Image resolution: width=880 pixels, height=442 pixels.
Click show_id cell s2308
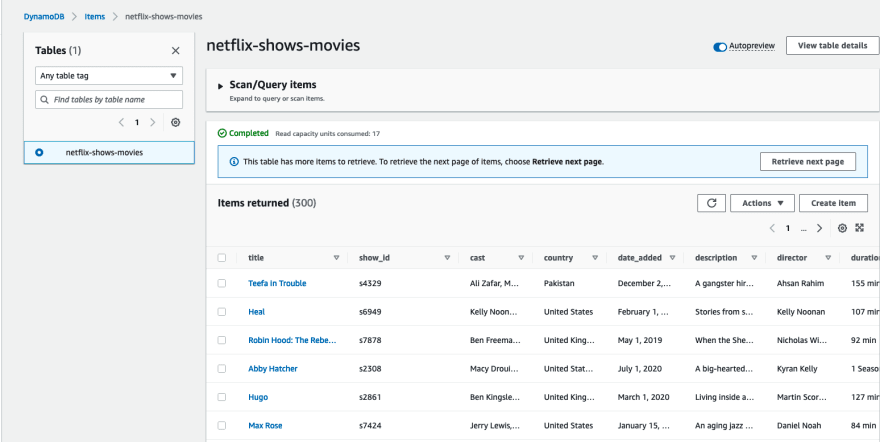[370, 369]
